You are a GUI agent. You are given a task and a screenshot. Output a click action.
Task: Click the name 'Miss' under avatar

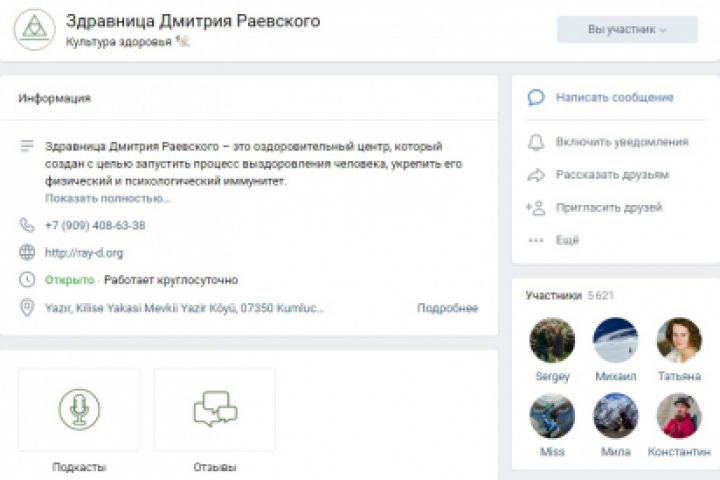552,452
